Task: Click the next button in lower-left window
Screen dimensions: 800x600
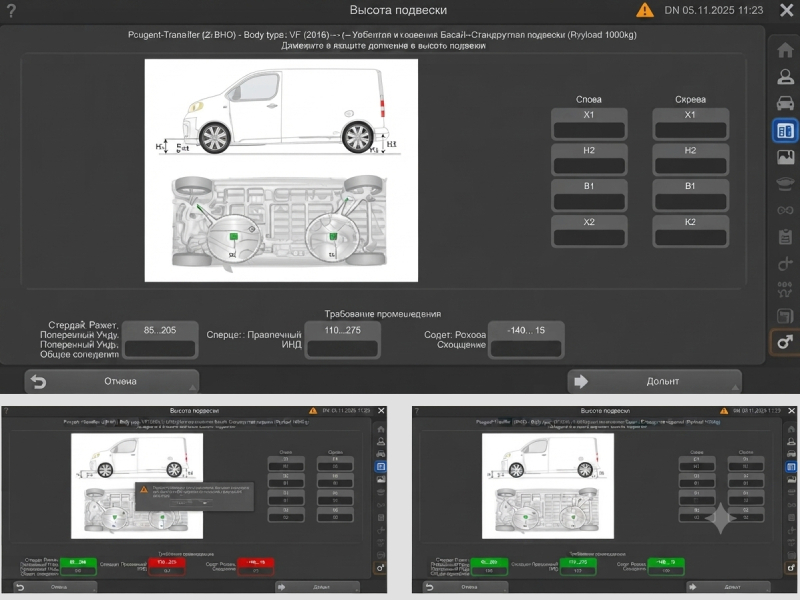Action: click(318, 587)
